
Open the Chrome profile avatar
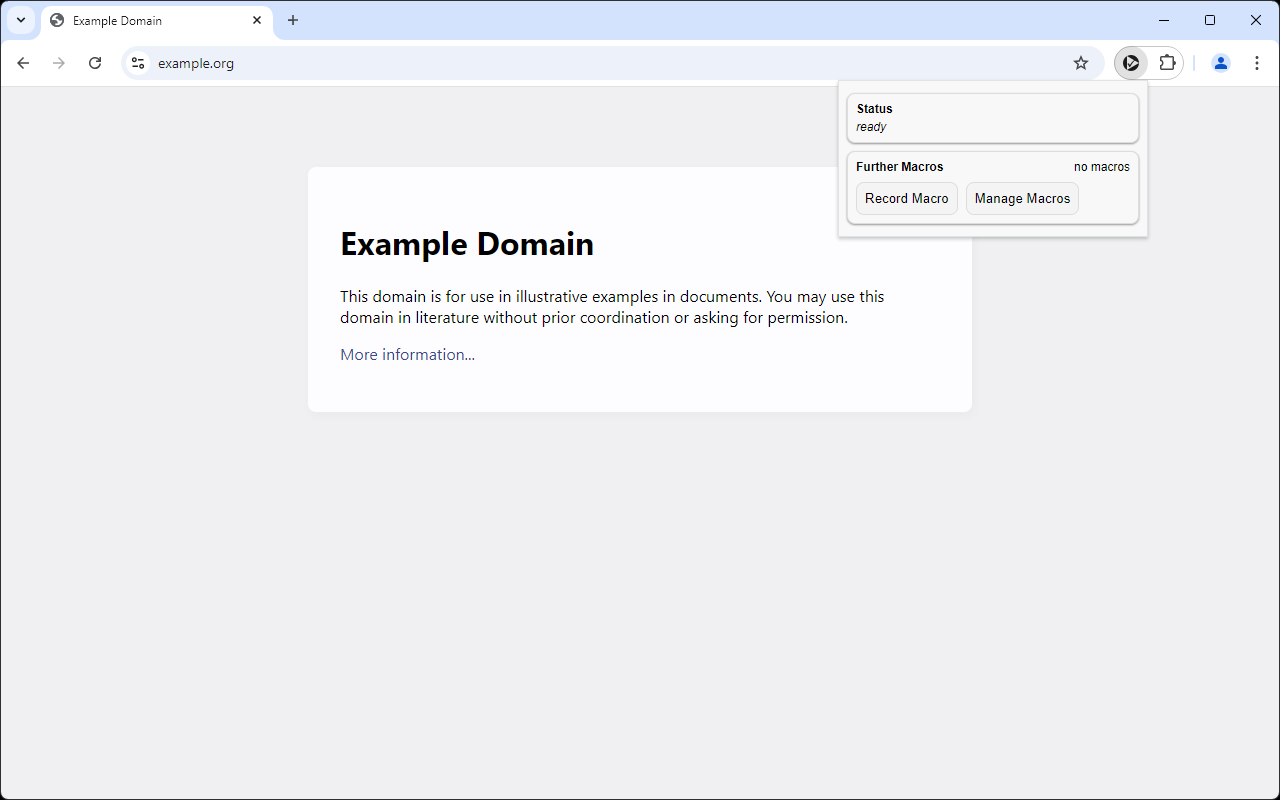(x=1220, y=62)
